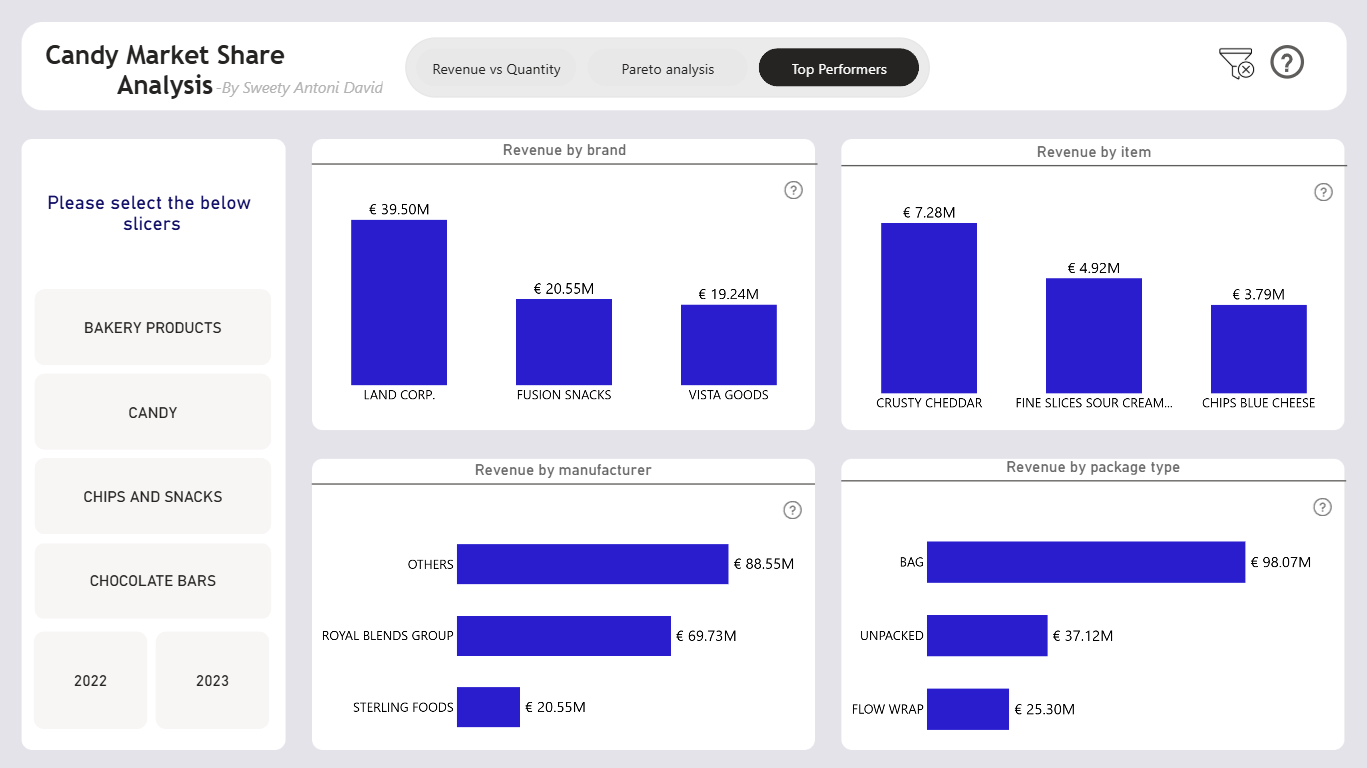The image size is (1367, 768).
Task: Click the € 7.28M data label
Action: (929, 213)
